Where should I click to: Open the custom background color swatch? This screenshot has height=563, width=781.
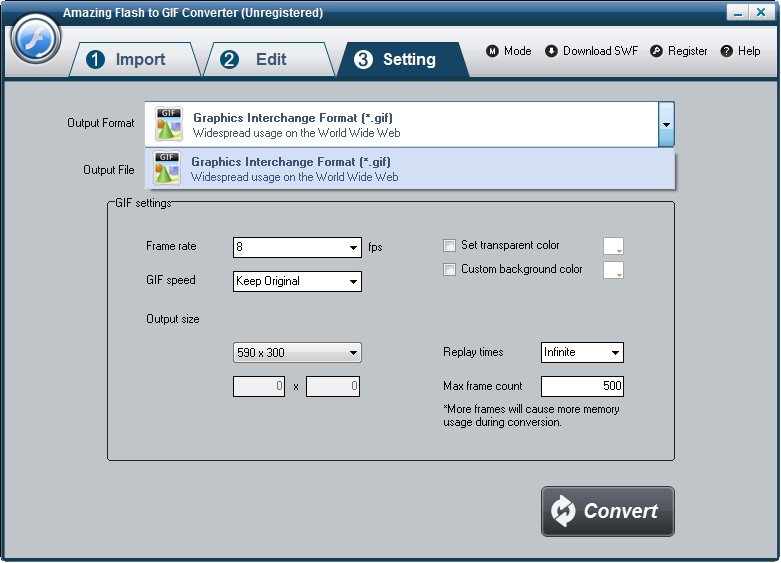(613, 270)
